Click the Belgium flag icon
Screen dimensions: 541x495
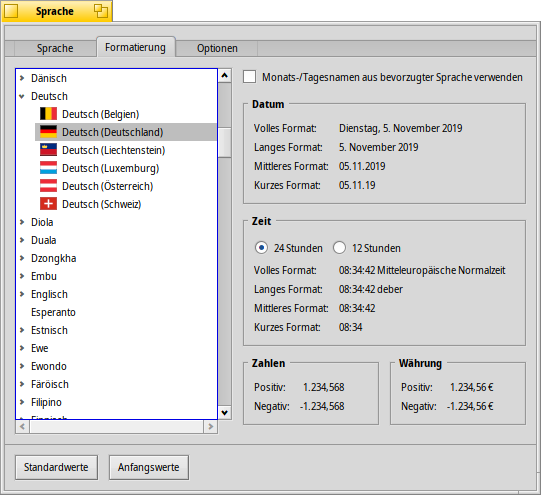pos(48,114)
